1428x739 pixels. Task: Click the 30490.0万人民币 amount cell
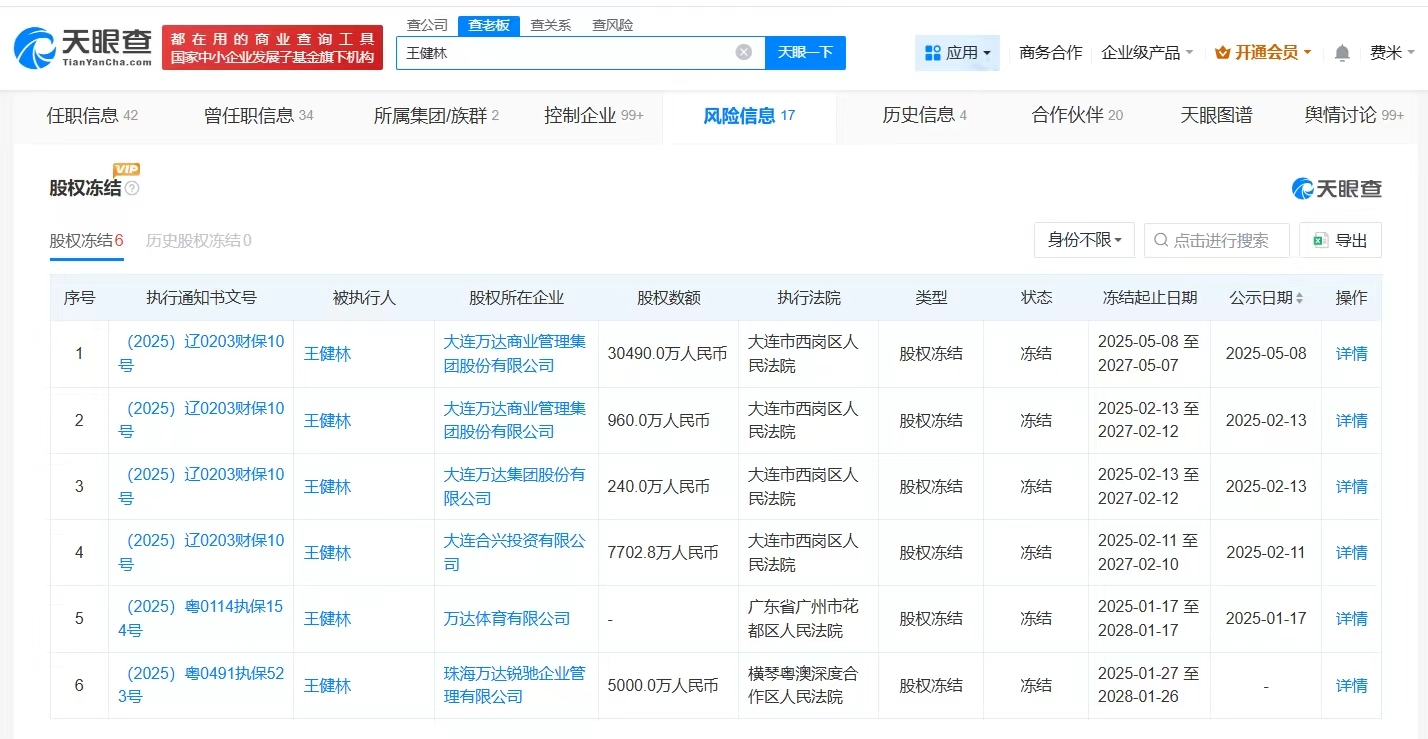(668, 354)
